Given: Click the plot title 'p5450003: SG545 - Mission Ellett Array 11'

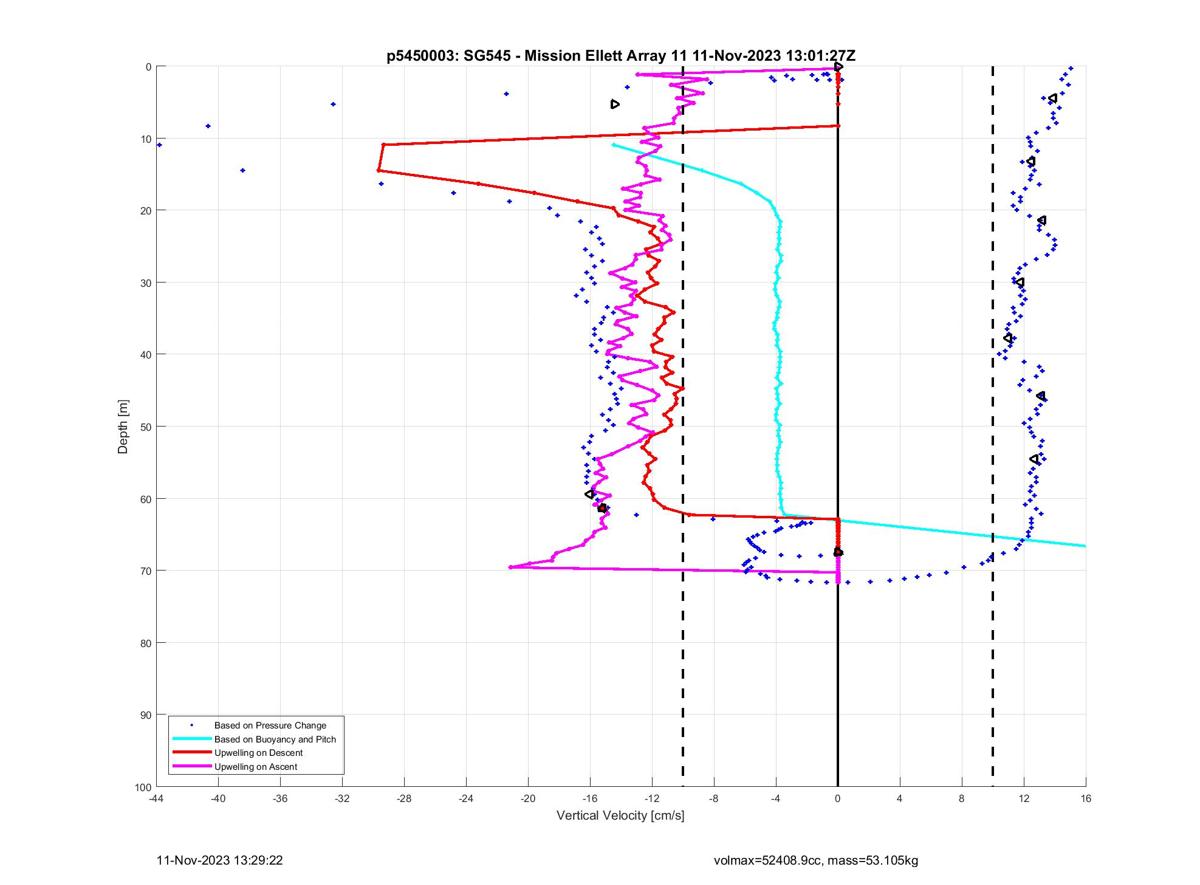Looking at the screenshot, I should pos(535,56).
